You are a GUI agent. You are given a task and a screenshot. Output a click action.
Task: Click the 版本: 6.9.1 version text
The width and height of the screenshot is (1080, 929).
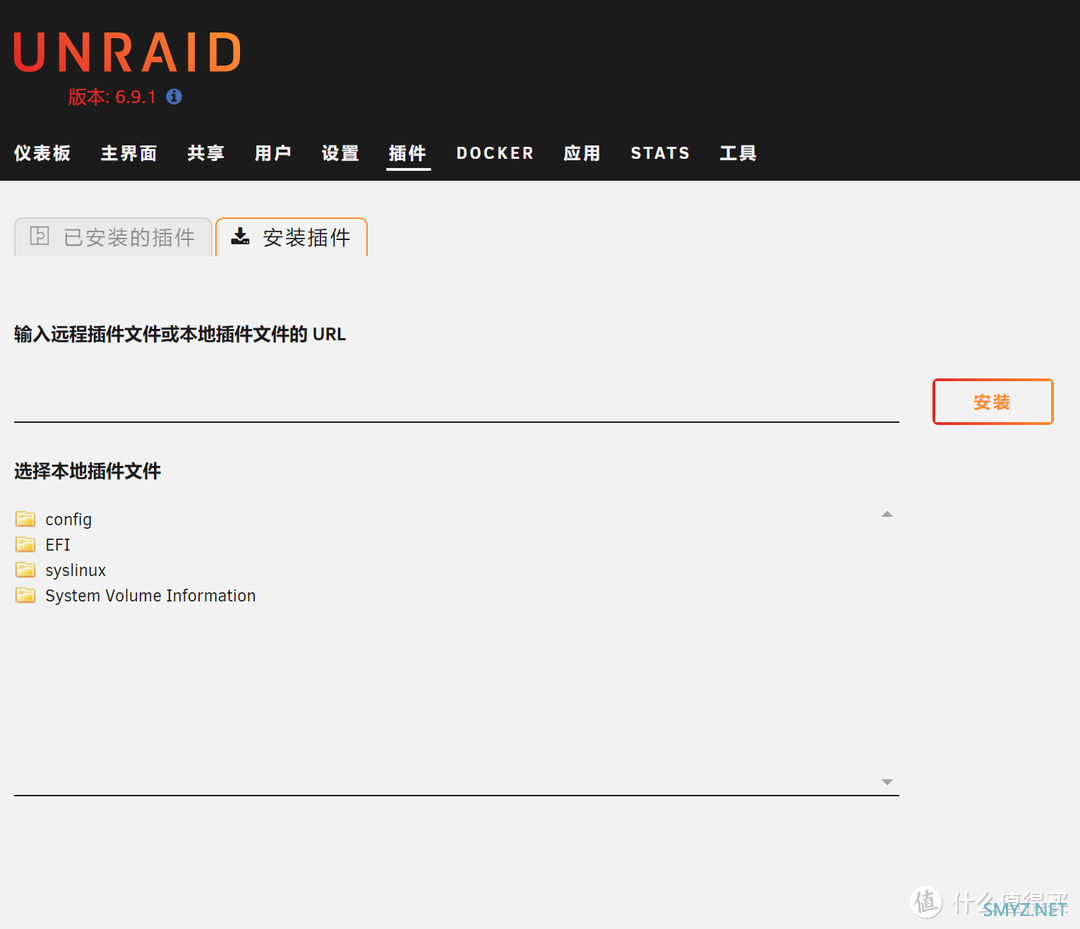point(112,96)
